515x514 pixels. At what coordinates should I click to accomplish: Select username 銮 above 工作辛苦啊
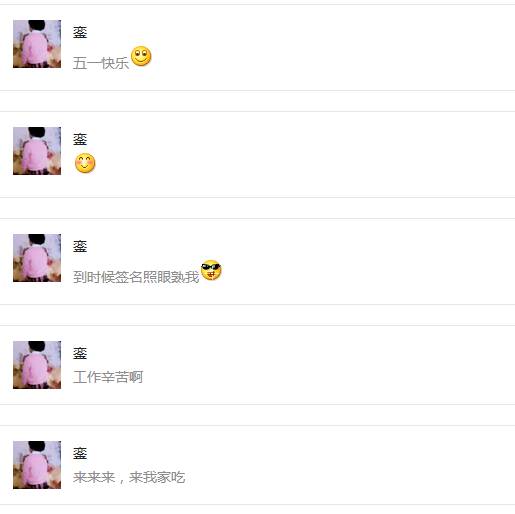click(x=80, y=353)
